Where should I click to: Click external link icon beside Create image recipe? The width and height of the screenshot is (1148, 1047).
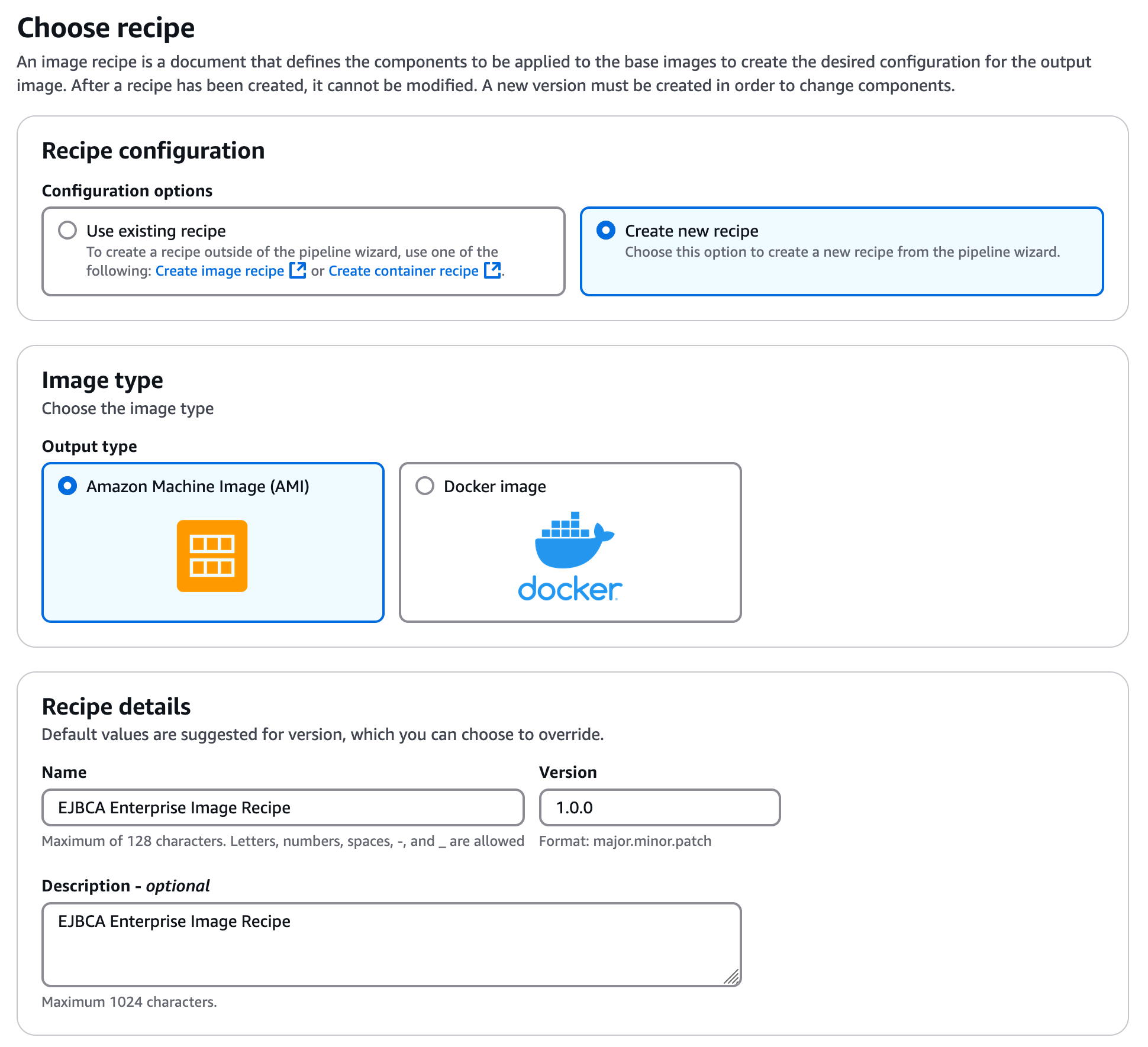(298, 270)
